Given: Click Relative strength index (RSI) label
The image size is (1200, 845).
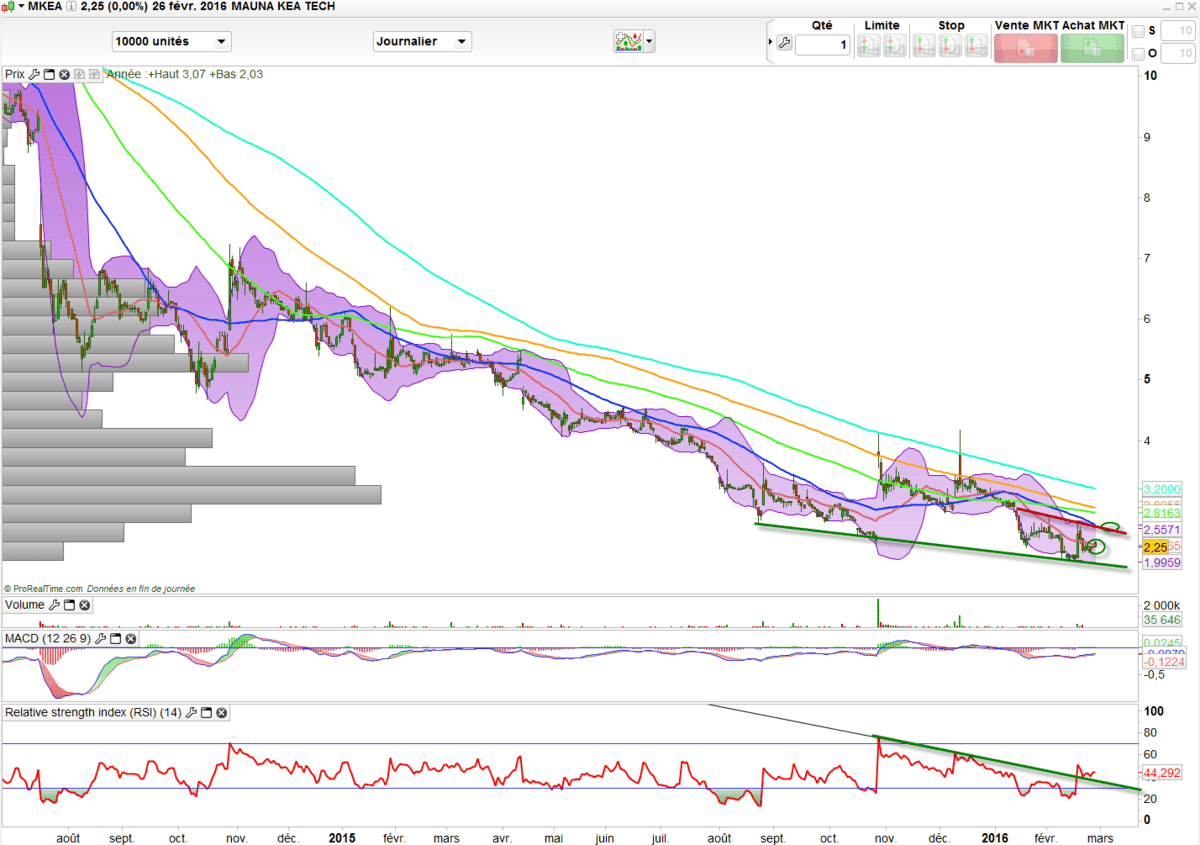Looking at the screenshot, I should 94,713.
